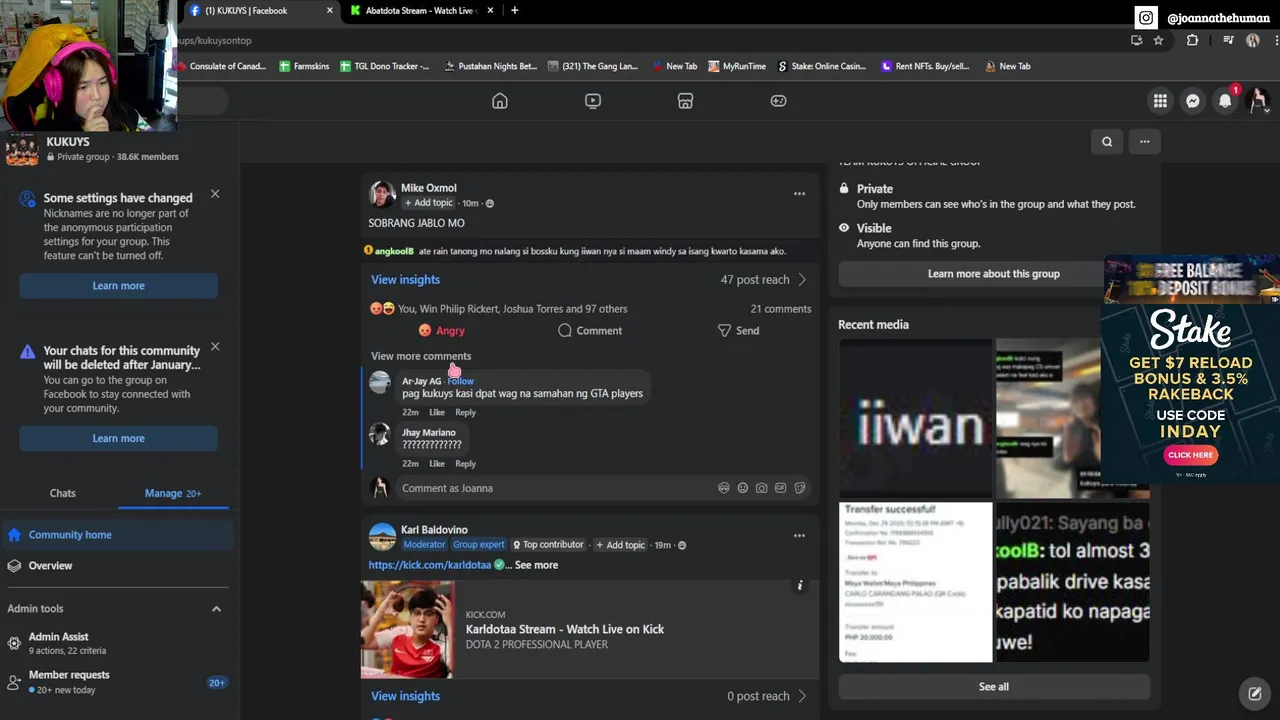The width and height of the screenshot is (1280, 720).
Task: Open Member requests in admin tools
Action: click(118, 682)
